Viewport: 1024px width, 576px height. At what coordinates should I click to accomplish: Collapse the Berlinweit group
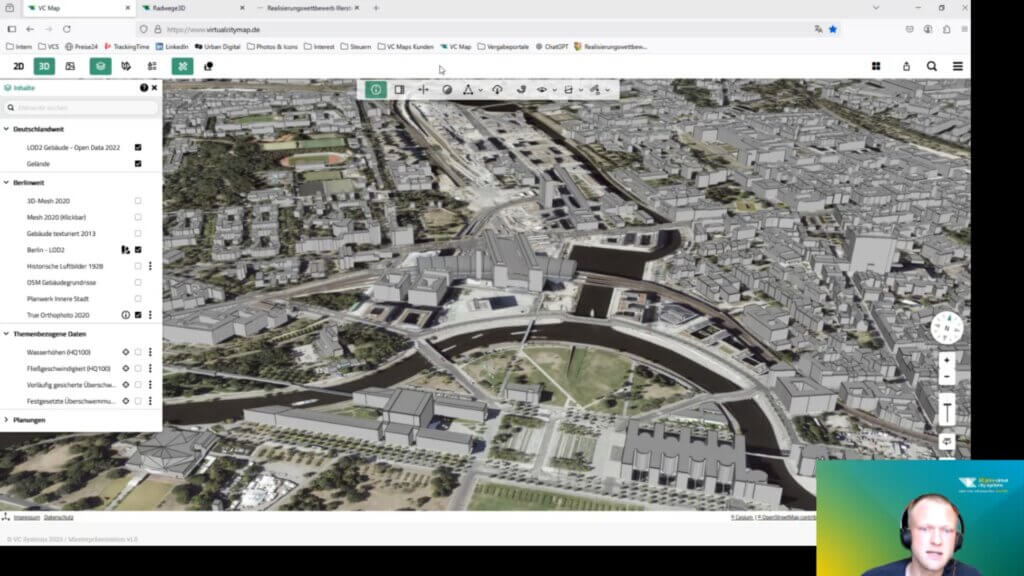[7, 183]
